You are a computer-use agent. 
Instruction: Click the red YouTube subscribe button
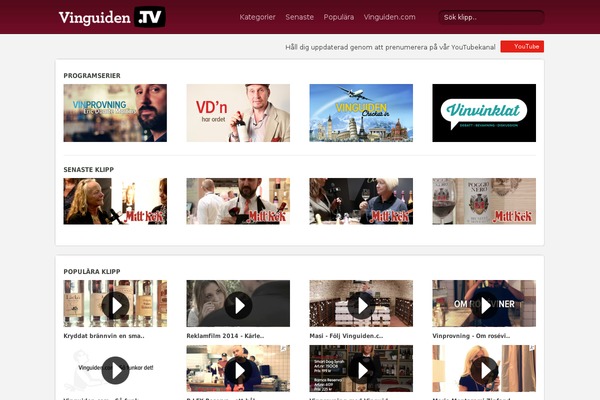[522, 46]
